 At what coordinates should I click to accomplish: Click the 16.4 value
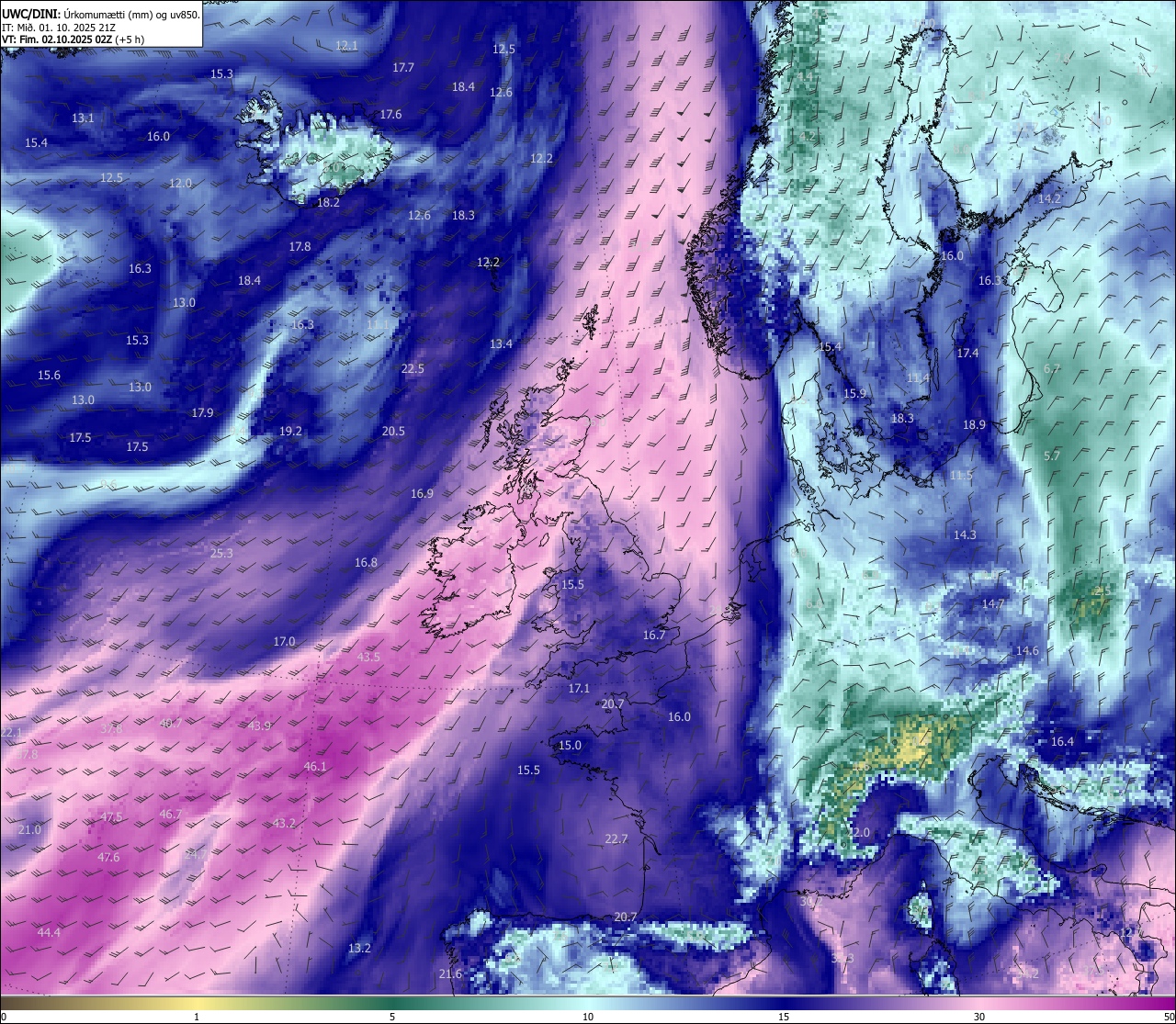click(x=1062, y=742)
